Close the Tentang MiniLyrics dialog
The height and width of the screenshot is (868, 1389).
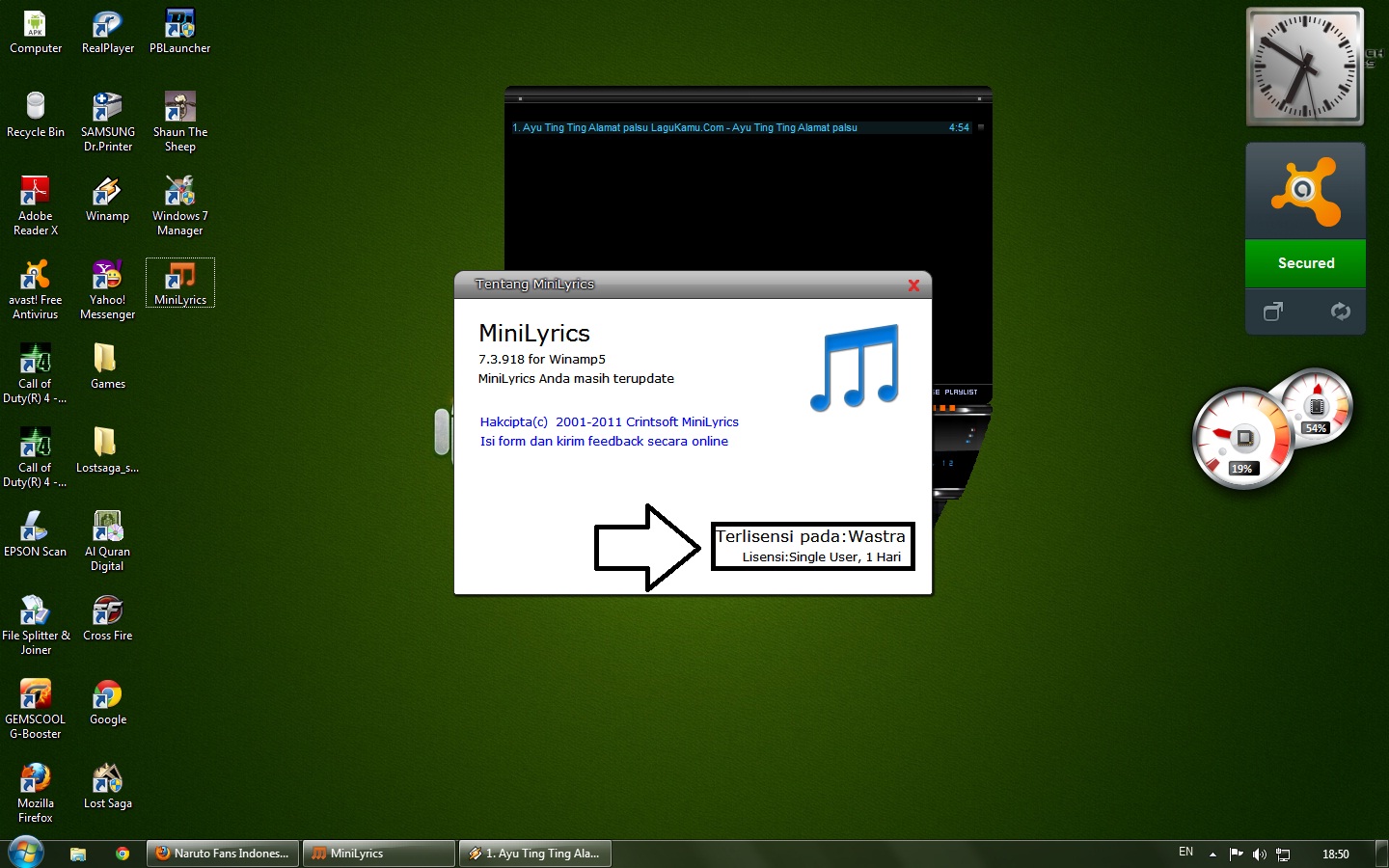tap(913, 285)
